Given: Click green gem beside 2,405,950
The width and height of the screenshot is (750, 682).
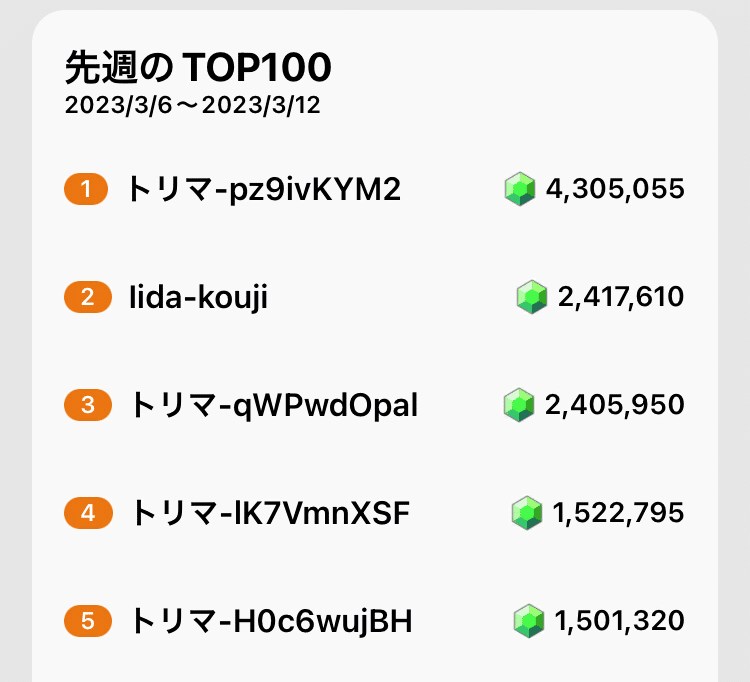Looking at the screenshot, I should point(521,405).
